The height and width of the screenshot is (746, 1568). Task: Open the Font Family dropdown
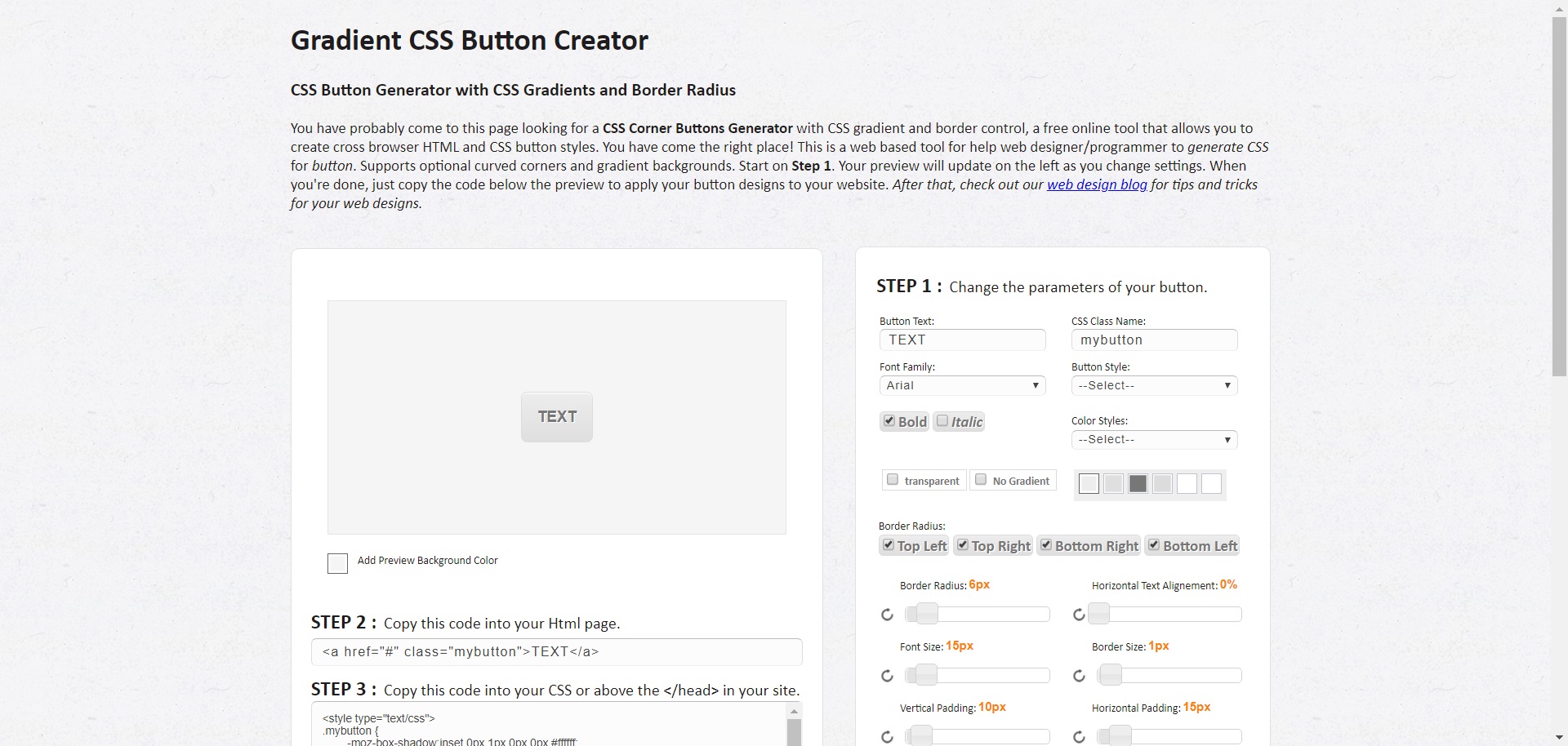[962, 385]
